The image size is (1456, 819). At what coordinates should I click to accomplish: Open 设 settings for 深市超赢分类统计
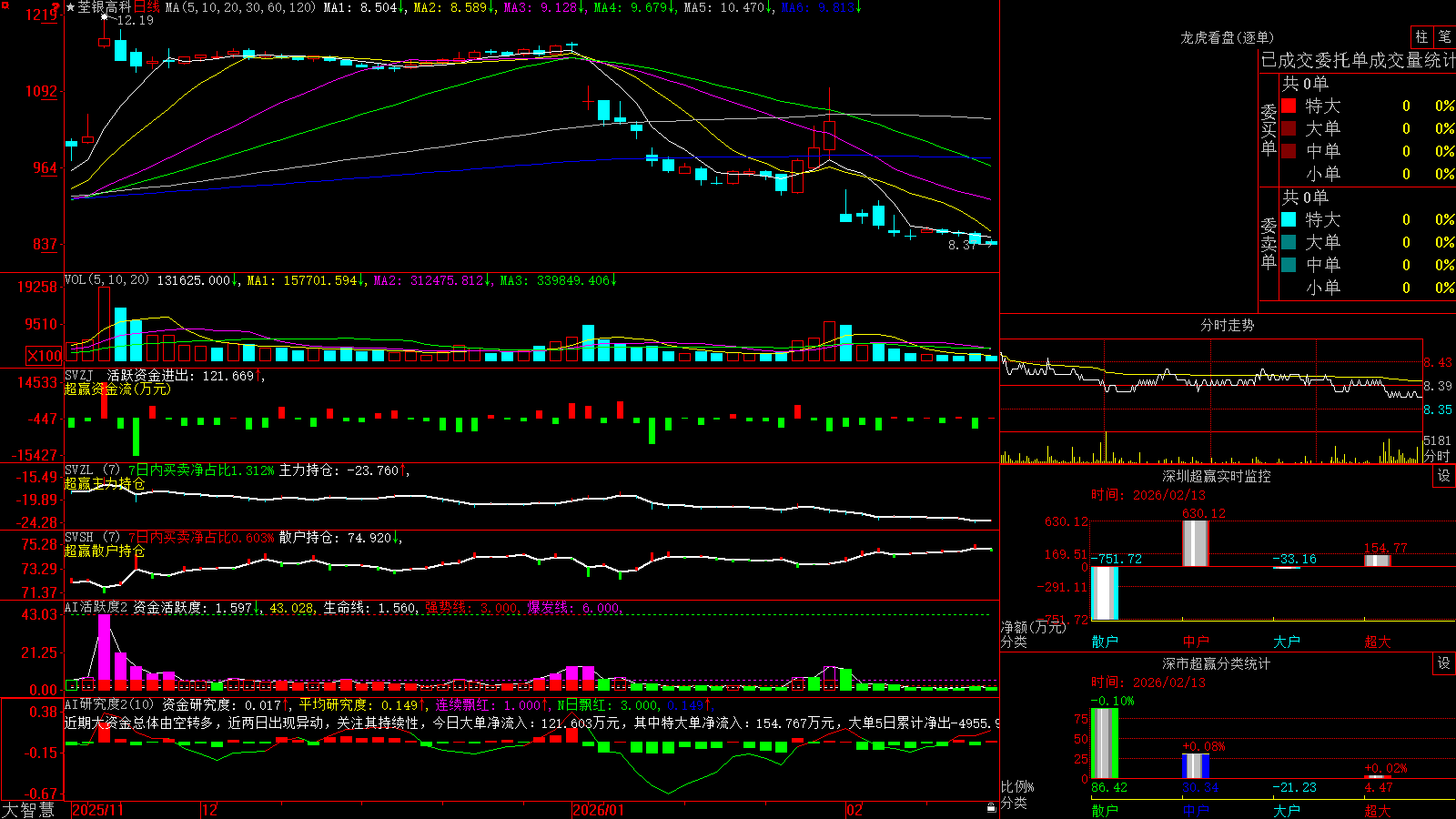[1444, 663]
